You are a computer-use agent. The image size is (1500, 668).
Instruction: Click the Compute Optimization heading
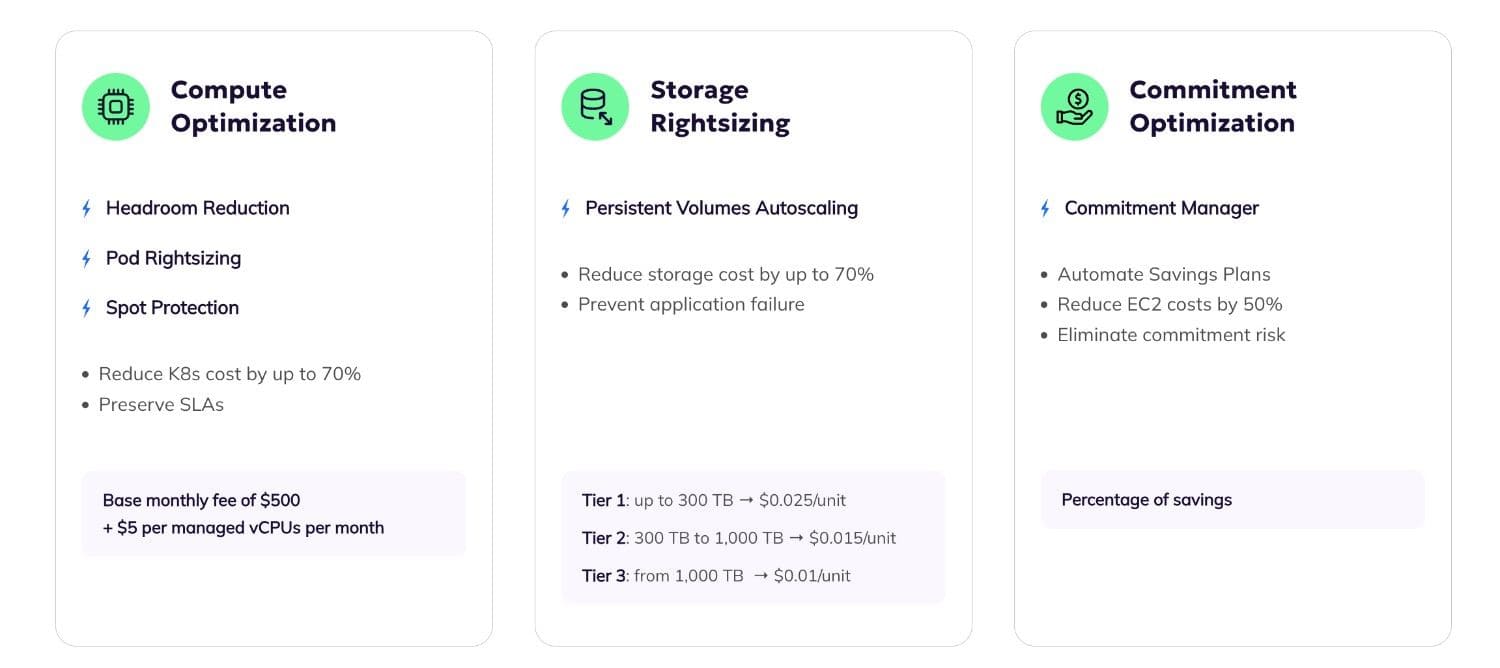point(253,106)
